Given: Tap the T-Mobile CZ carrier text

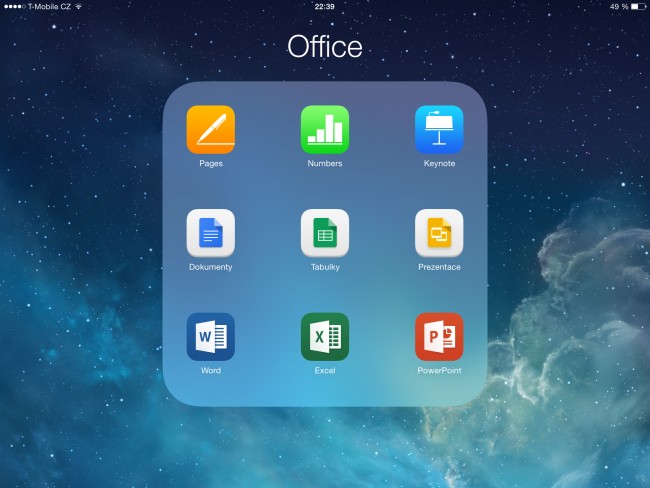Looking at the screenshot, I should coord(49,7).
